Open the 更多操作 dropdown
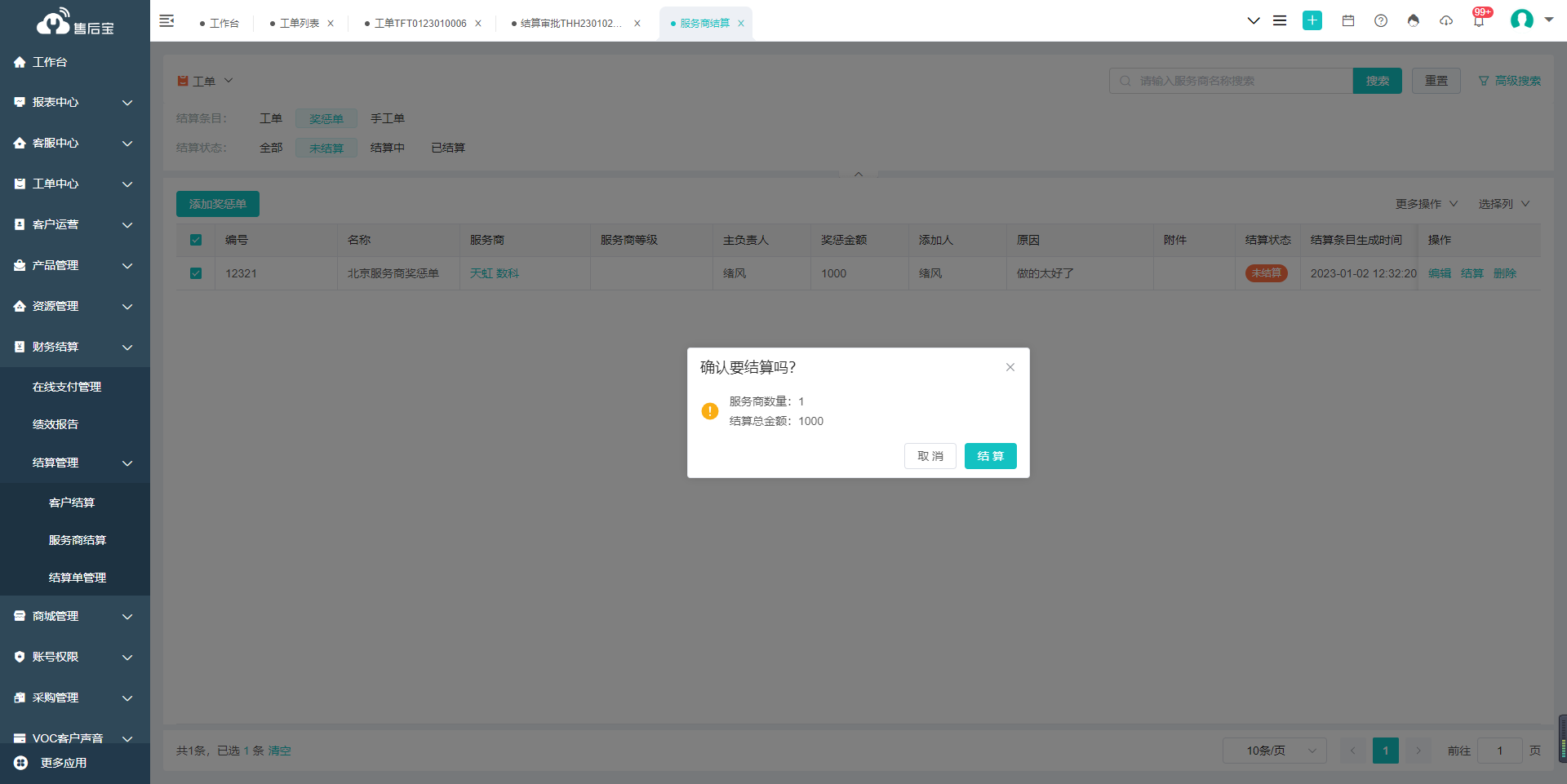This screenshot has width=1567, height=784. click(x=1426, y=204)
